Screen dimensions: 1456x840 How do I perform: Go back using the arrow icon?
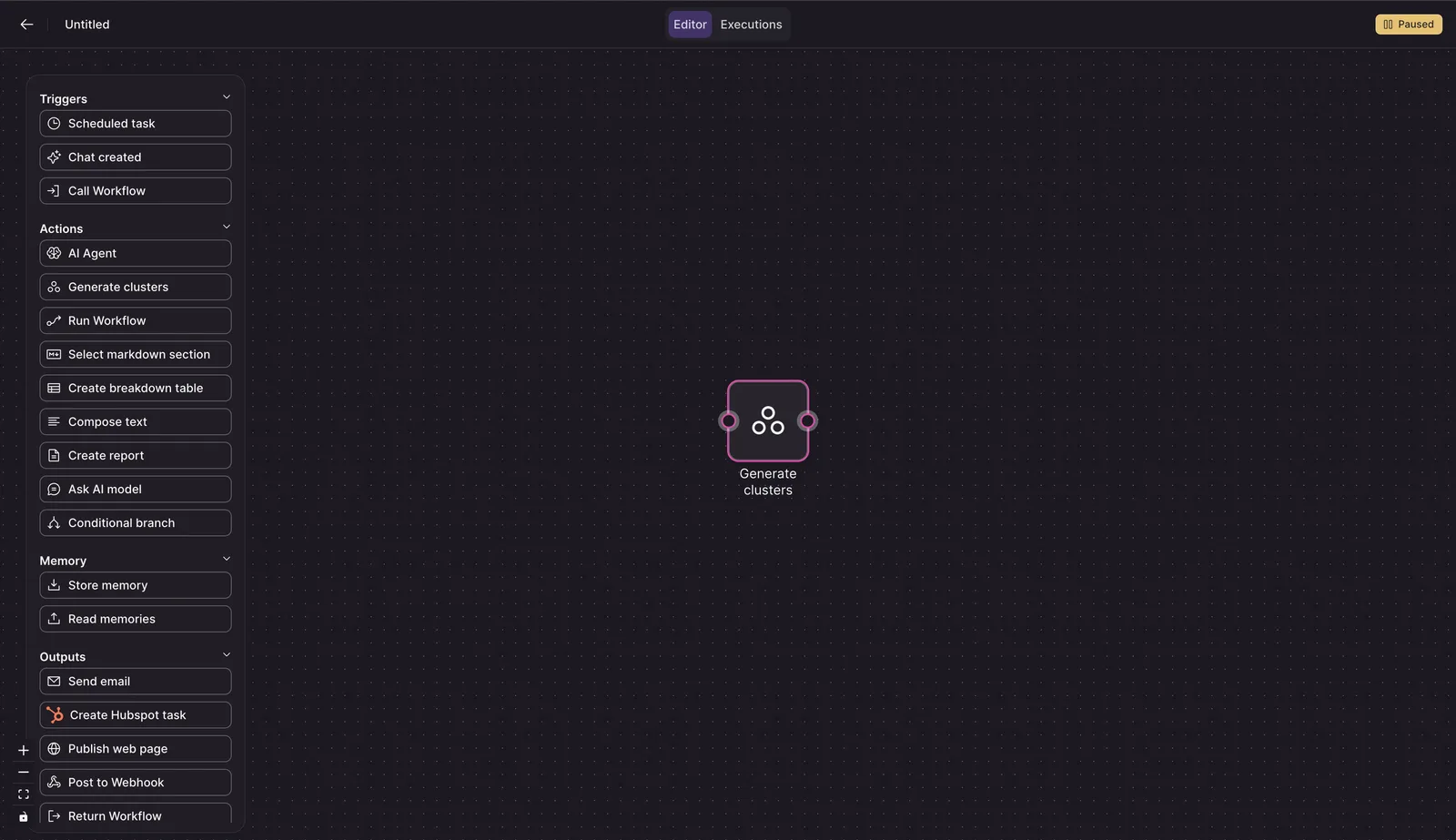[26, 25]
